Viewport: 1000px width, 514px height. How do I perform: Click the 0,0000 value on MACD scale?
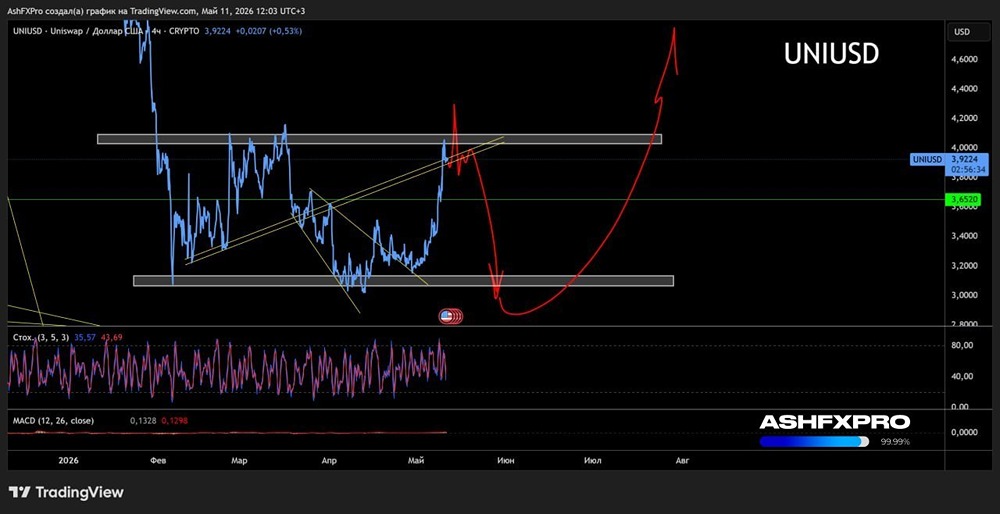(x=964, y=432)
